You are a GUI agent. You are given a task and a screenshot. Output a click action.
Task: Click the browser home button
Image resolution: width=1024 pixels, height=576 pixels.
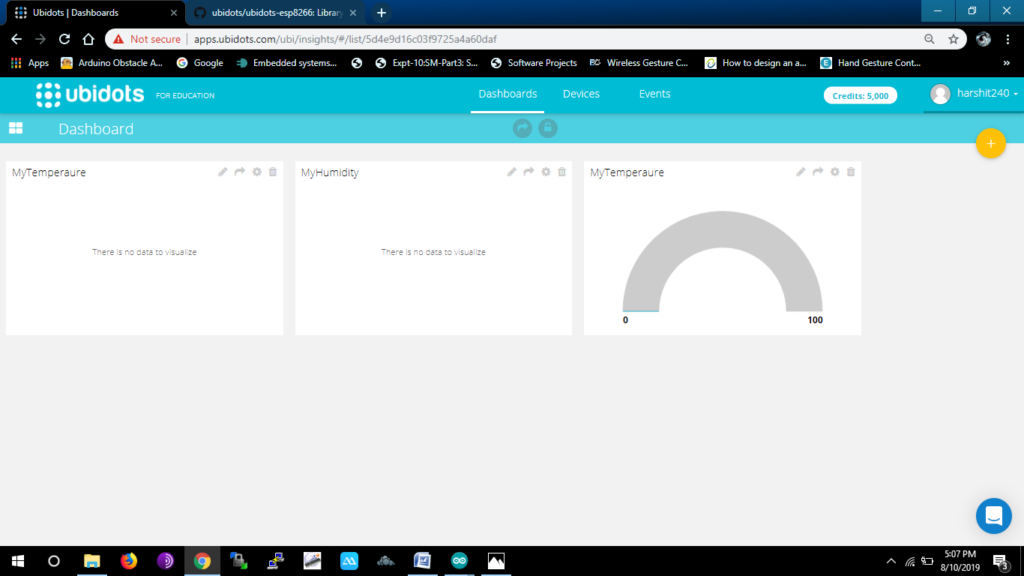click(88, 39)
